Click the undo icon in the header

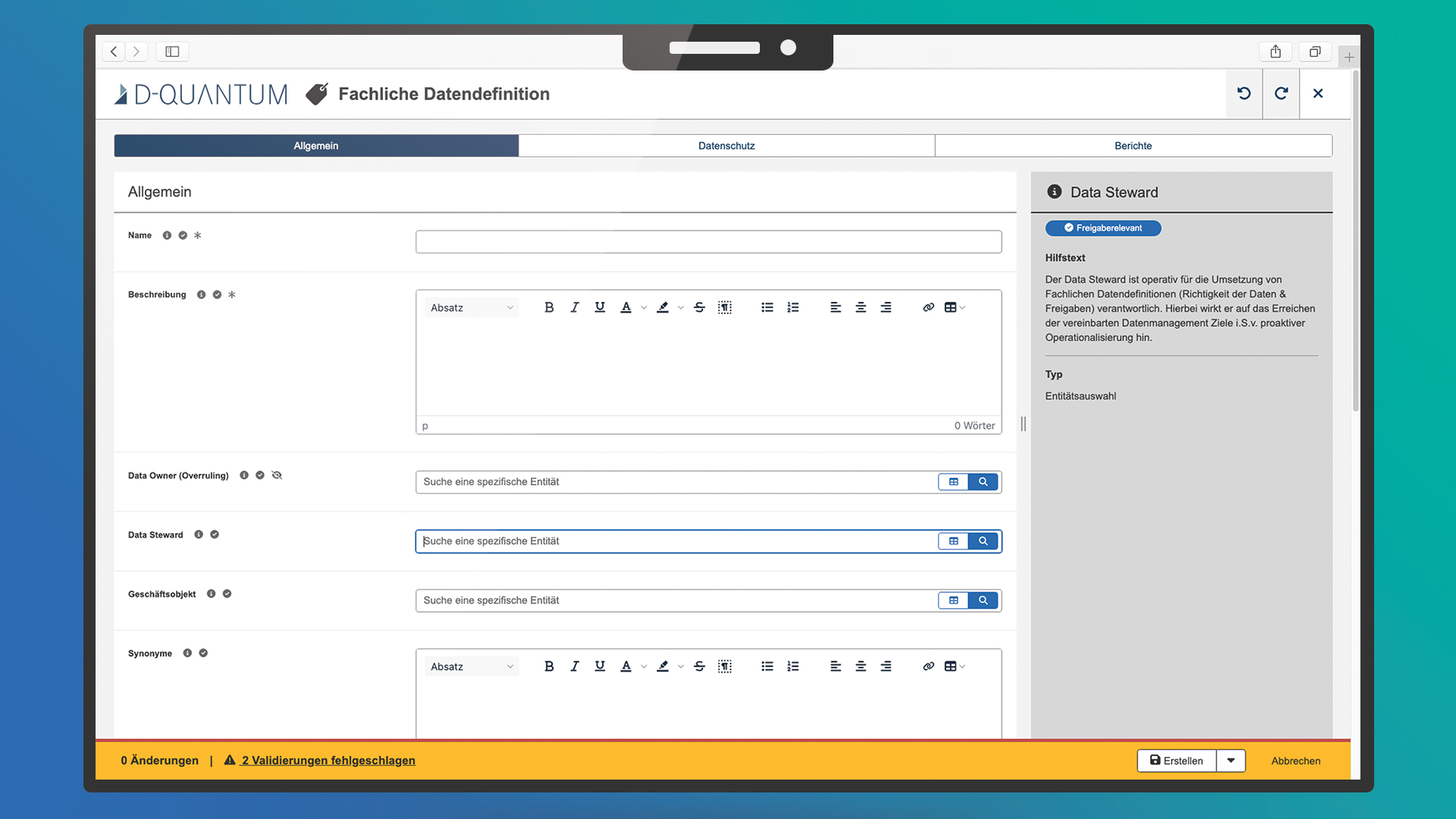1244,93
